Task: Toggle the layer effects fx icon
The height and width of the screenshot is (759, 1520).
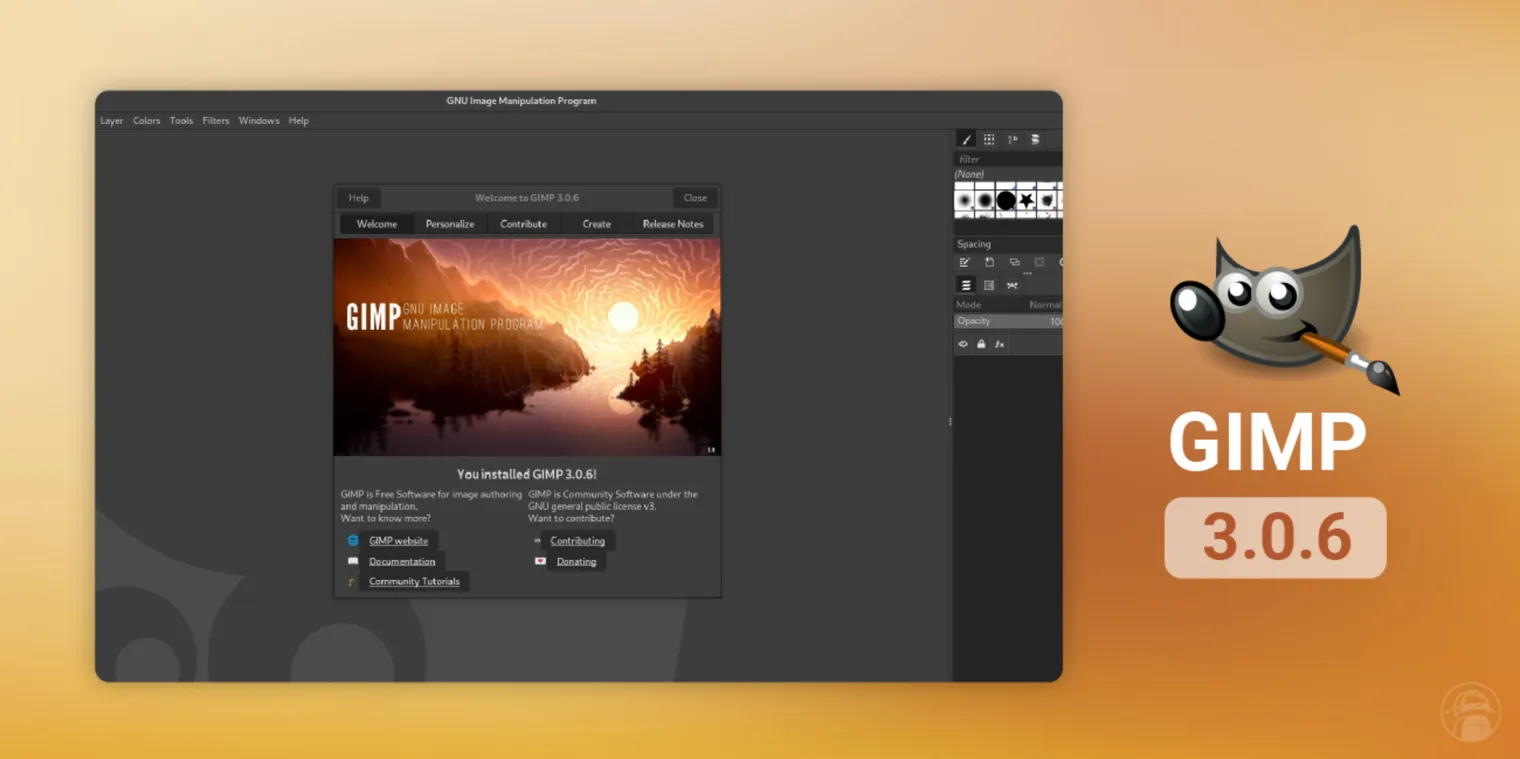Action: (x=998, y=343)
